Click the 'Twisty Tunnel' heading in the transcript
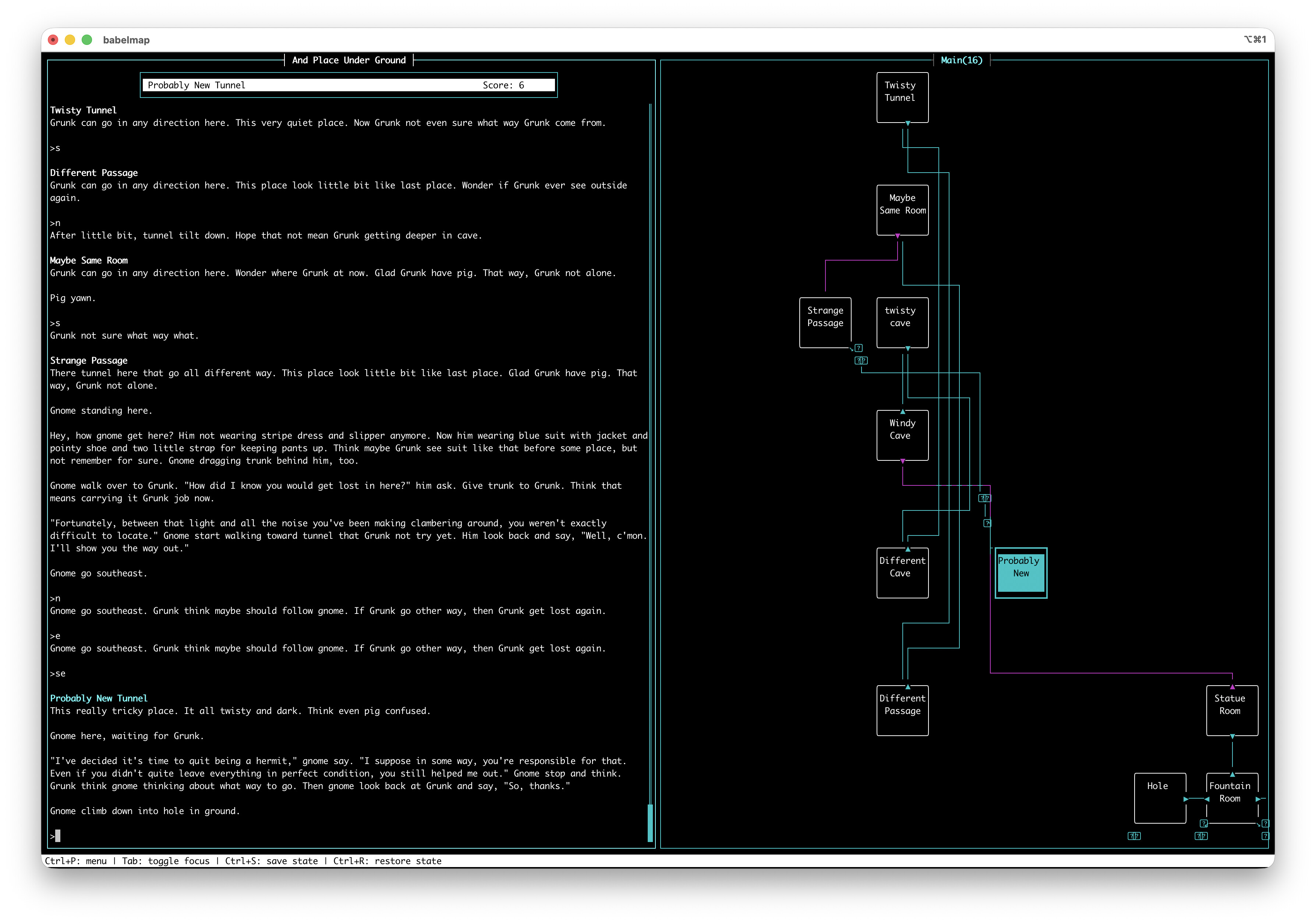Viewport: 1316px width, 923px height. point(83,110)
